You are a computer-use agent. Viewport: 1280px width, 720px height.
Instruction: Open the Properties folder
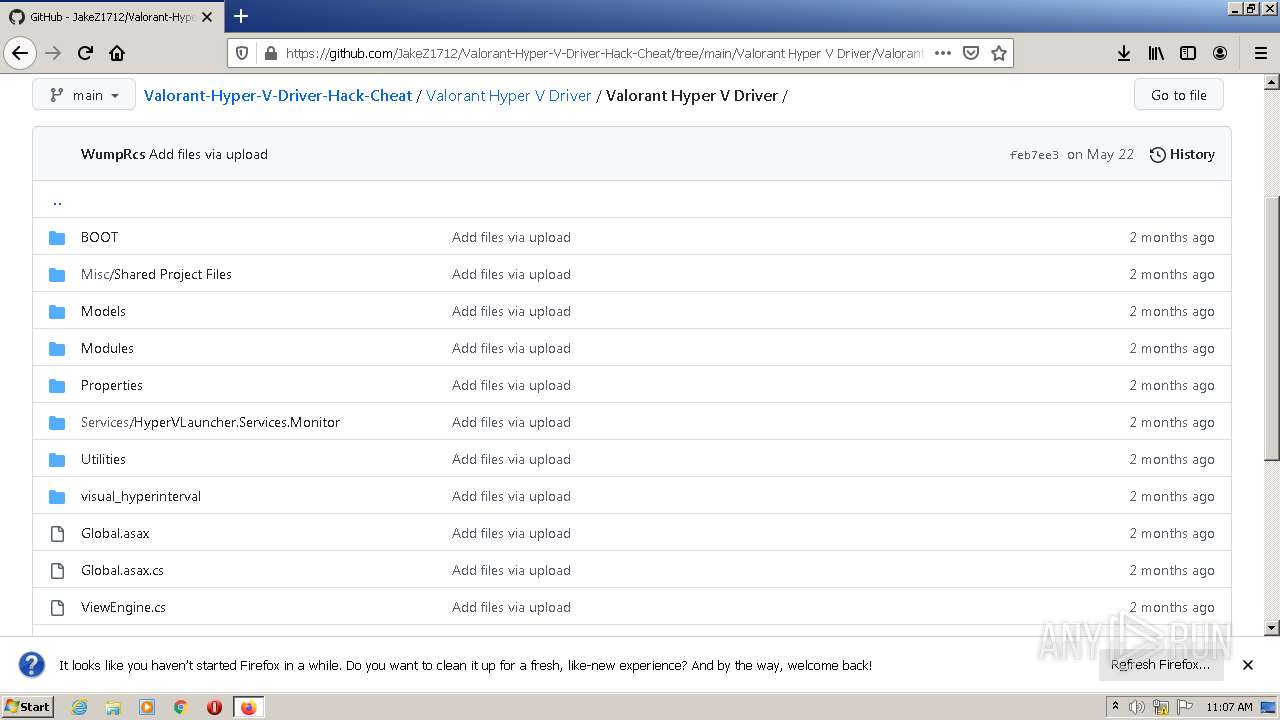coord(112,385)
